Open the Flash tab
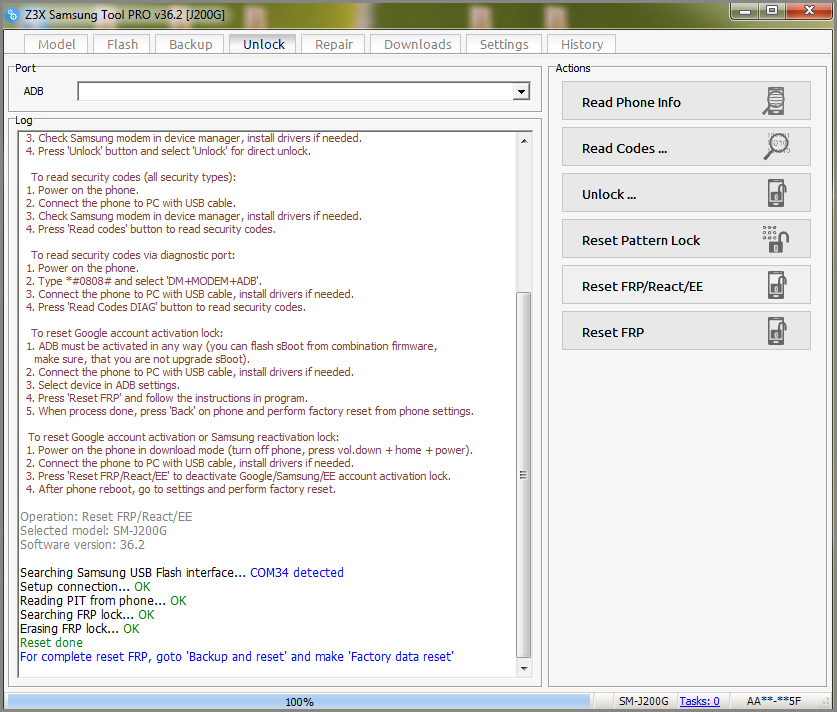This screenshot has width=837, height=712. [122, 44]
